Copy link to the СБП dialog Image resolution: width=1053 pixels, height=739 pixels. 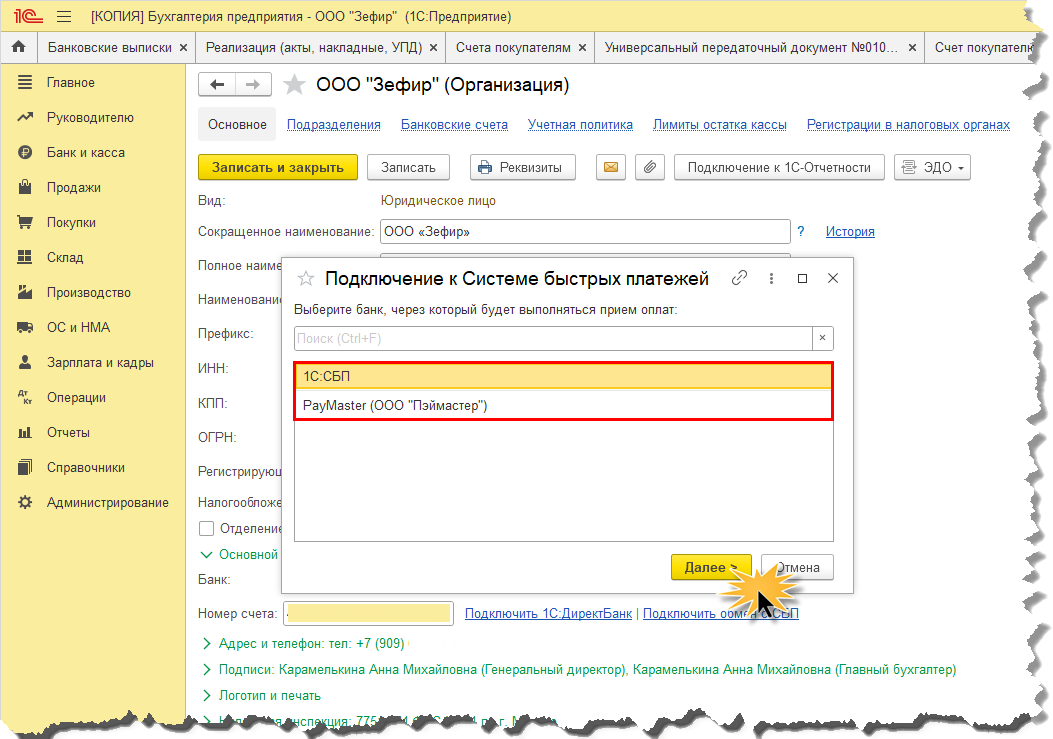pos(739,278)
